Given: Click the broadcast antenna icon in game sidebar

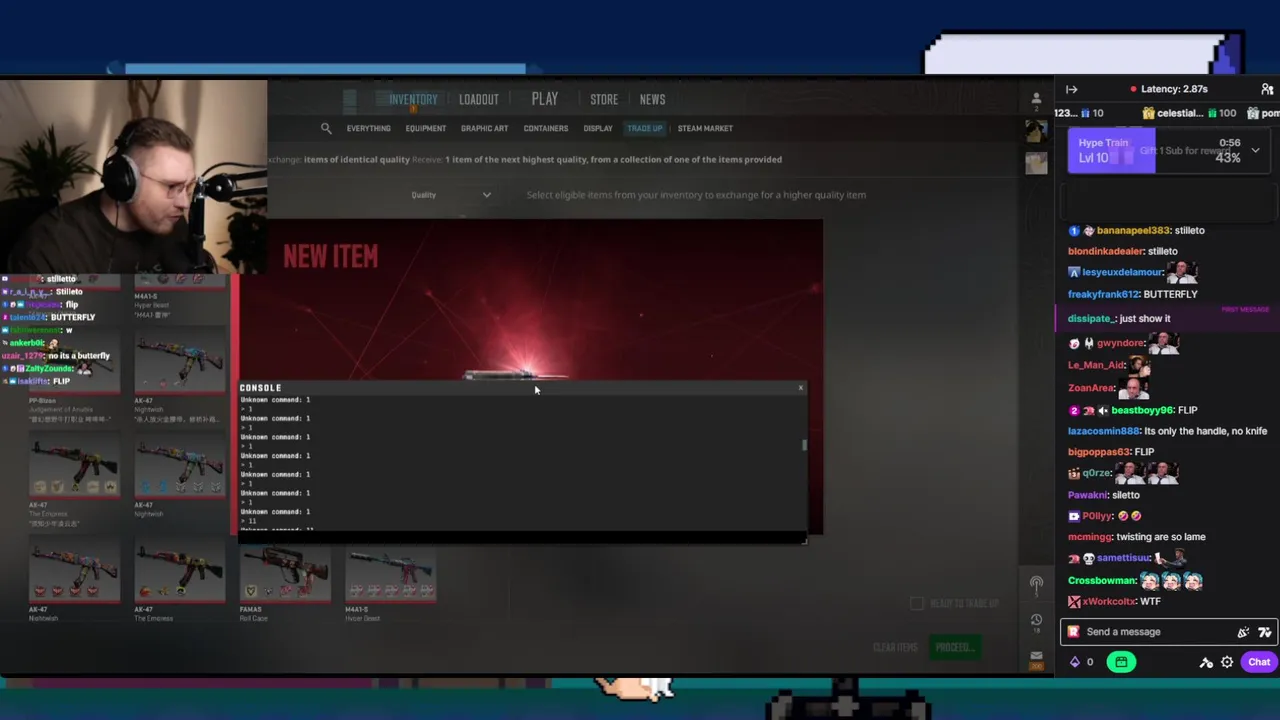Looking at the screenshot, I should tap(1036, 584).
